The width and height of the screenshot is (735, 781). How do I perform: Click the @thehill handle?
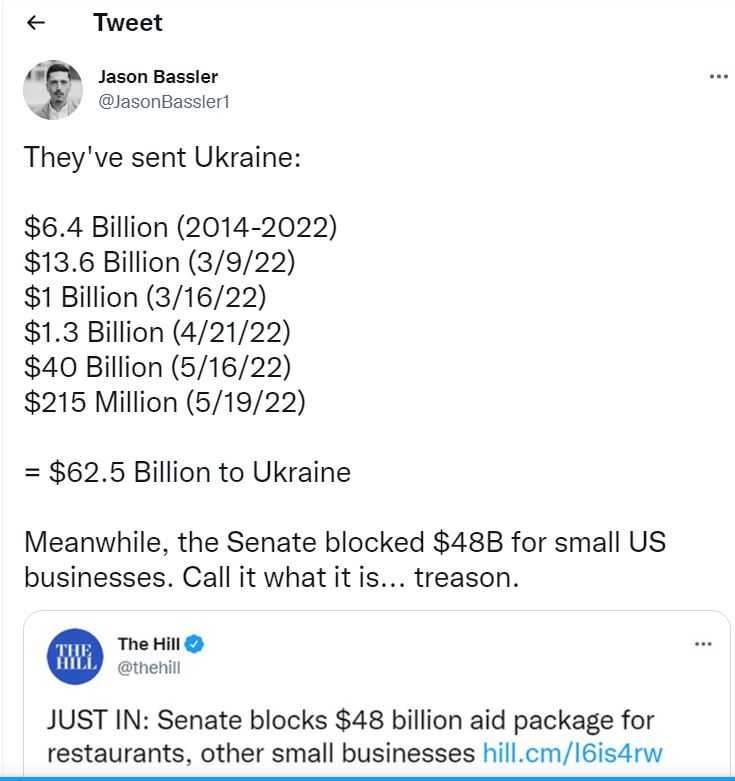point(149,667)
